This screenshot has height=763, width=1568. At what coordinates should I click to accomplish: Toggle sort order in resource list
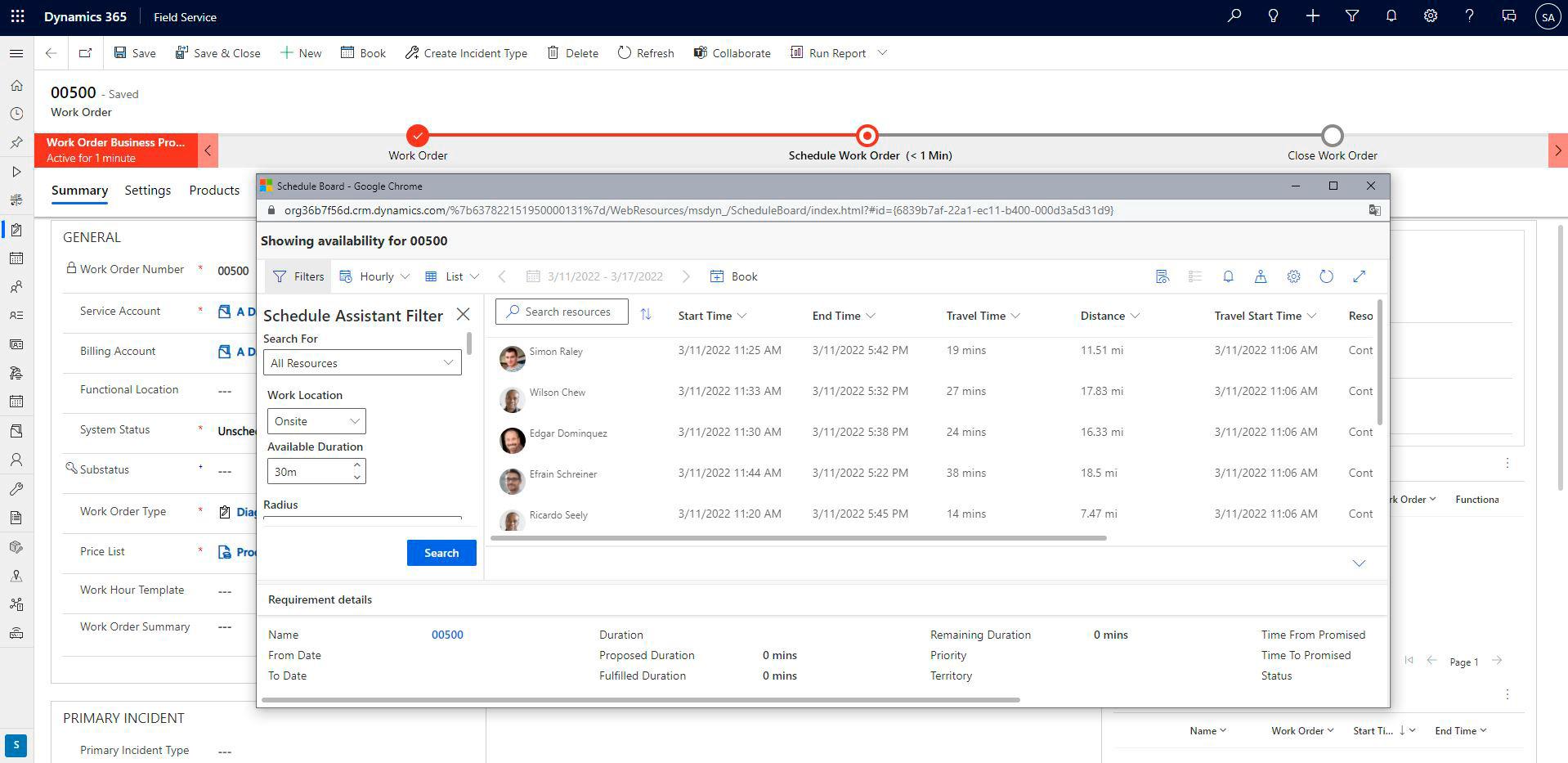pos(646,314)
